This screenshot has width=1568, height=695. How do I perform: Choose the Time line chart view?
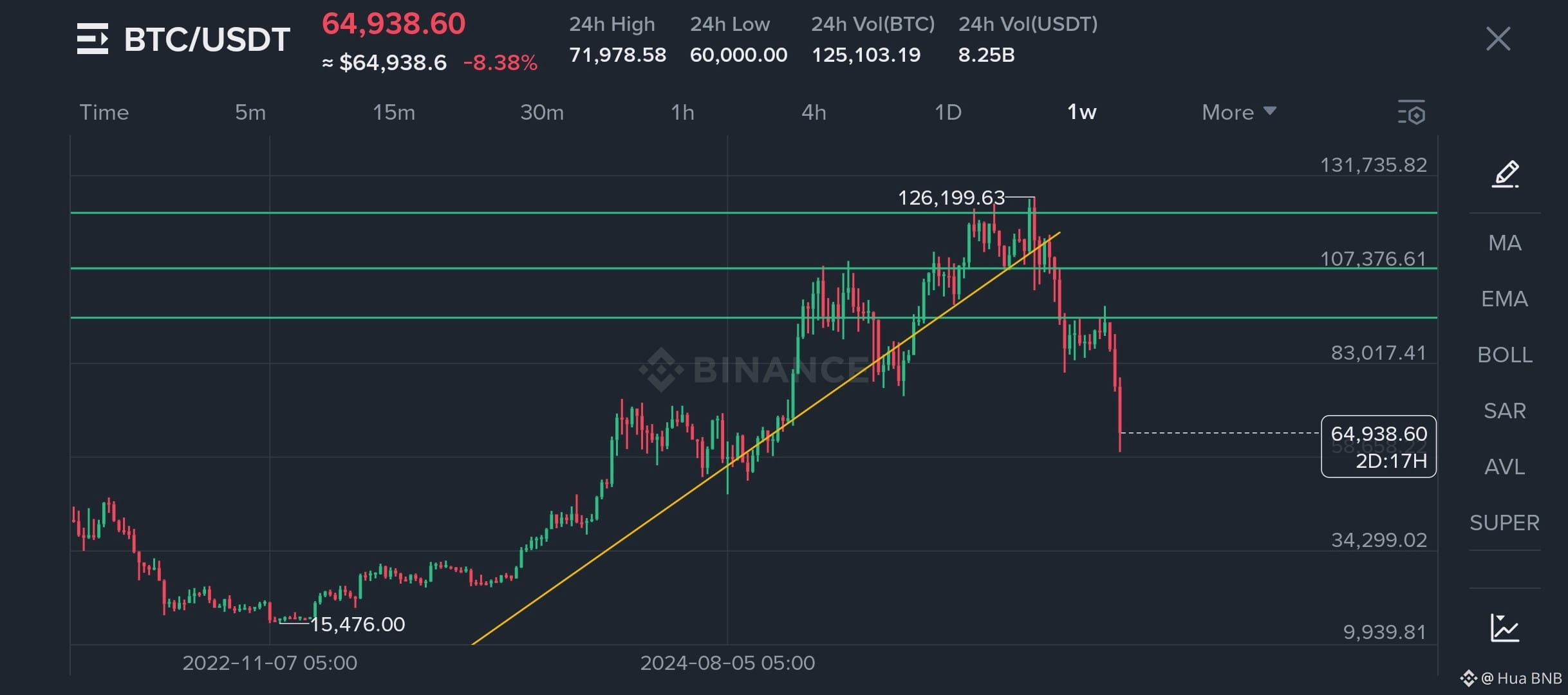[104, 113]
